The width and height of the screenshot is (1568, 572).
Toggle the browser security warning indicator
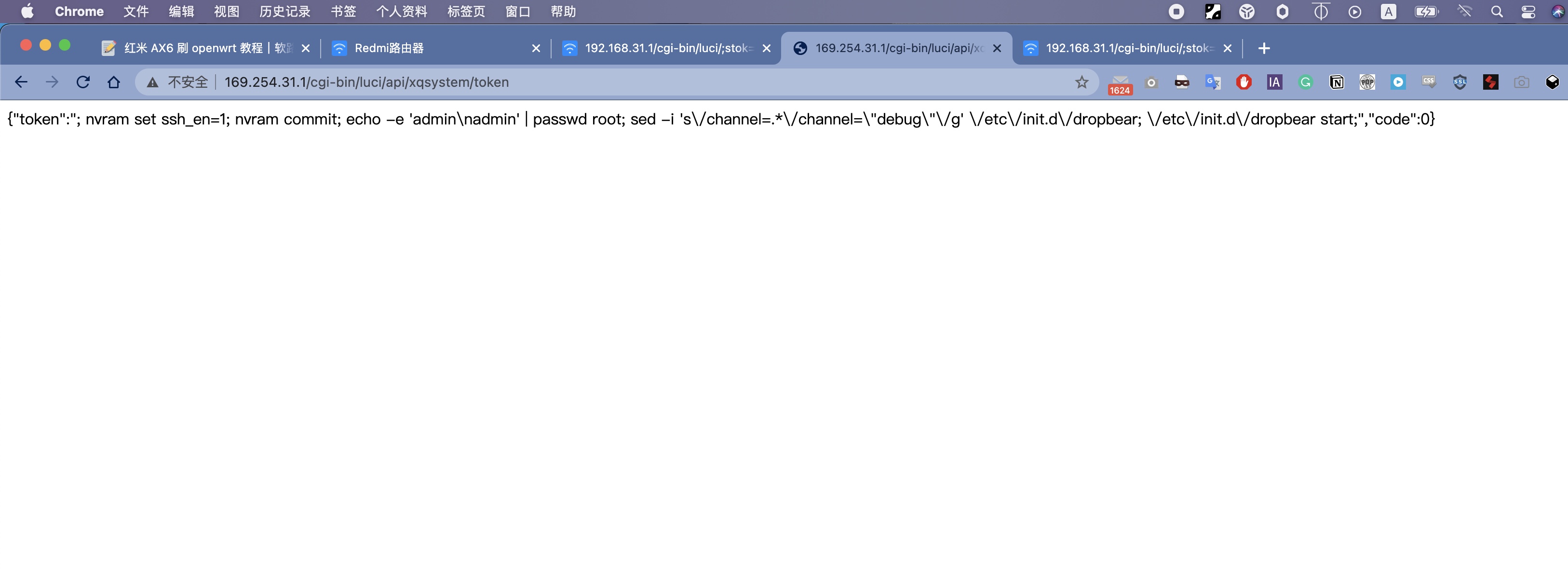[x=152, y=82]
